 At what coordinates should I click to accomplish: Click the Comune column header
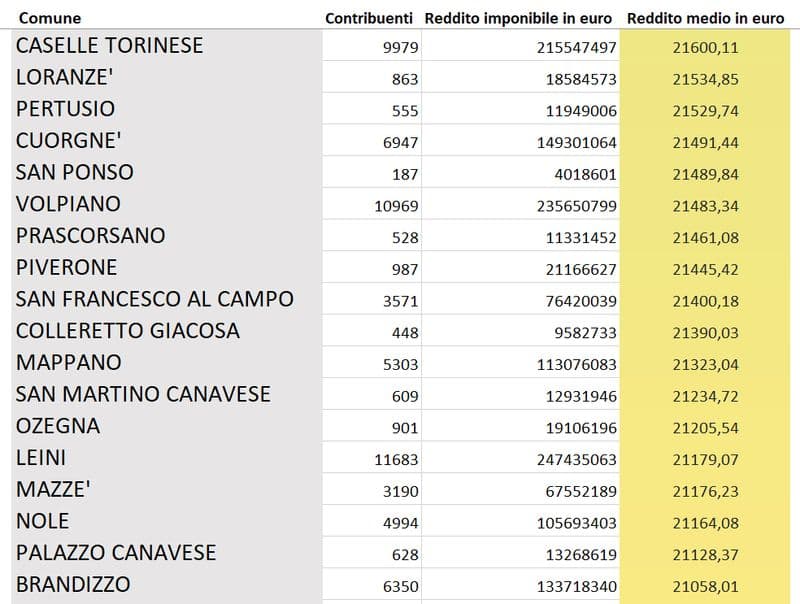point(50,18)
